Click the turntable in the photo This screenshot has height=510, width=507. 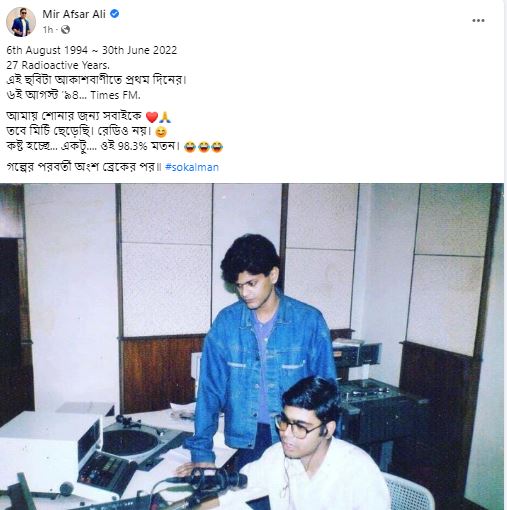click(x=132, y=440)
